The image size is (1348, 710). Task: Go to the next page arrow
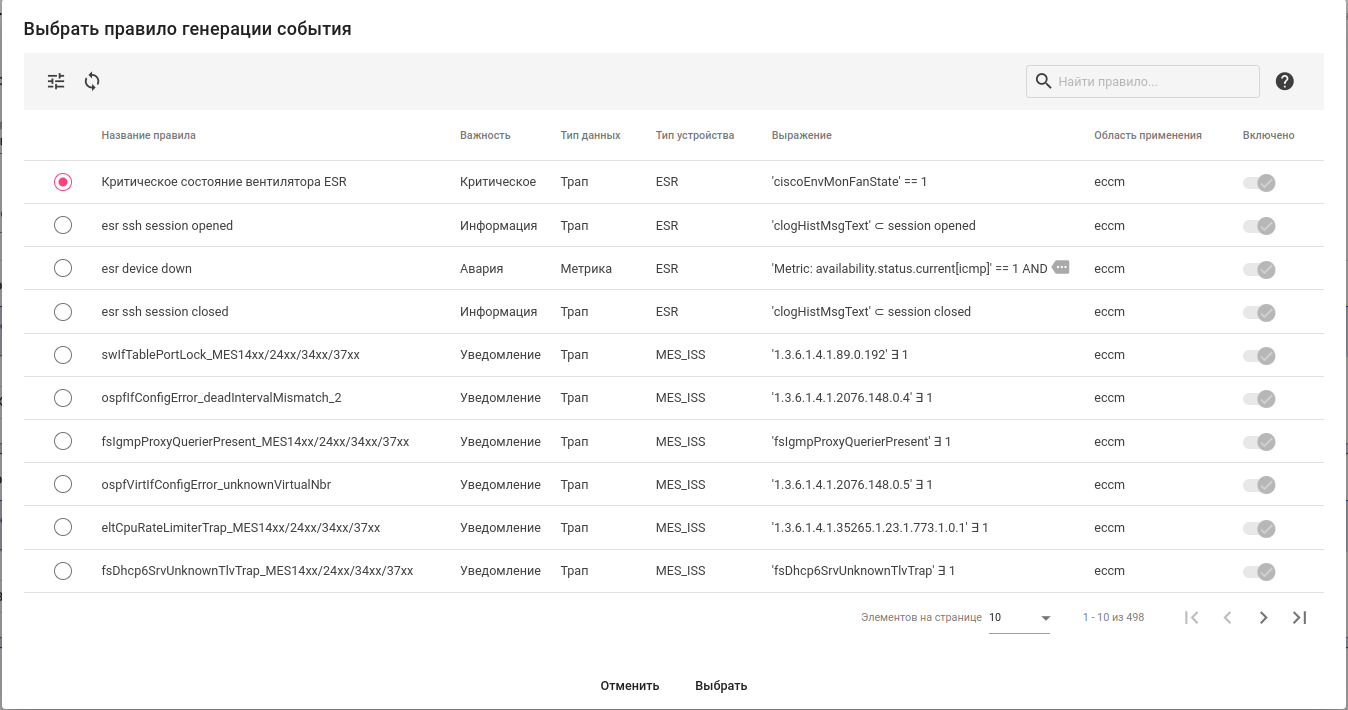pyautogui.click(x=1264, y=618)
